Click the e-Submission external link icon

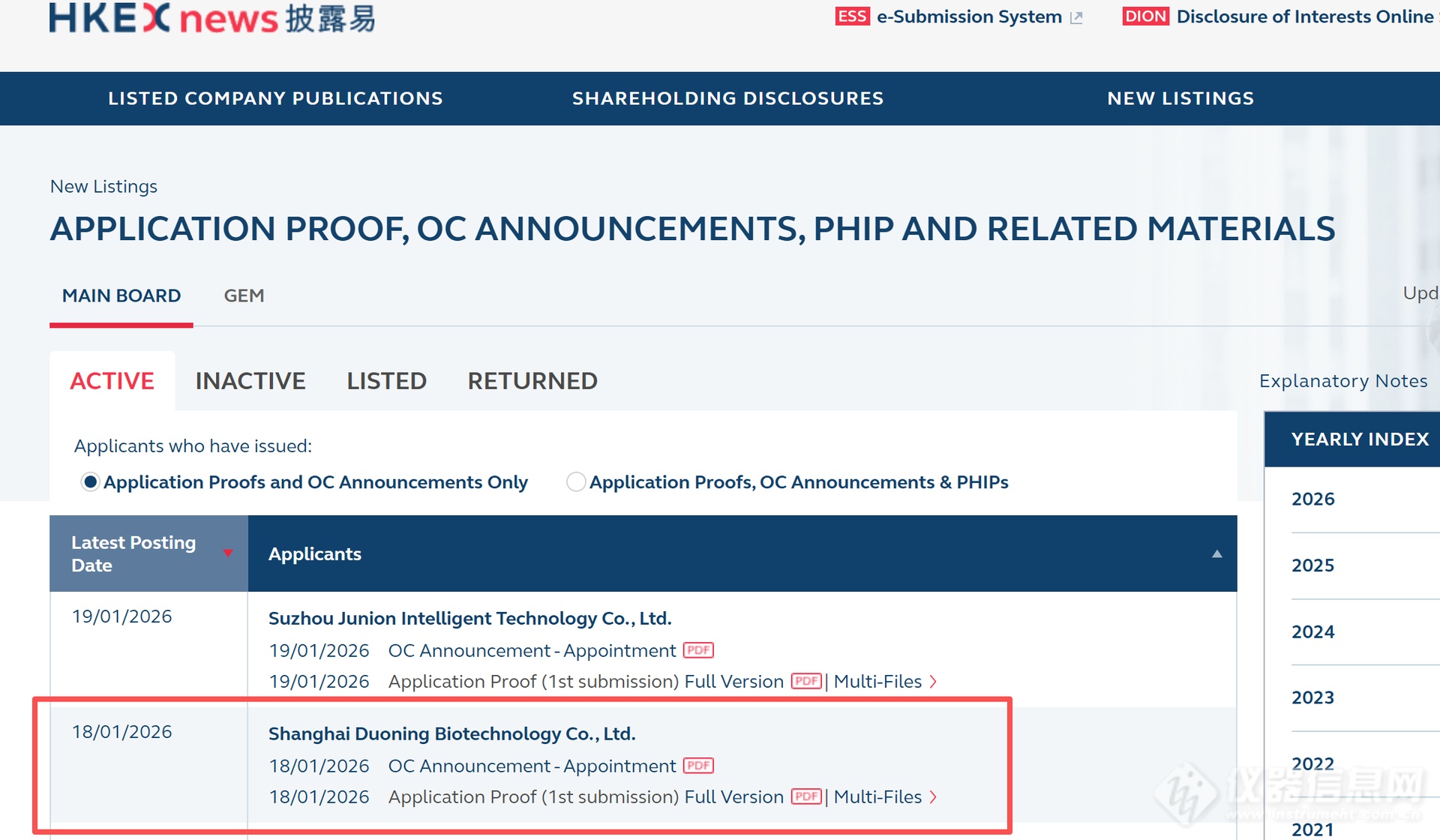(x=1076, y=17)
